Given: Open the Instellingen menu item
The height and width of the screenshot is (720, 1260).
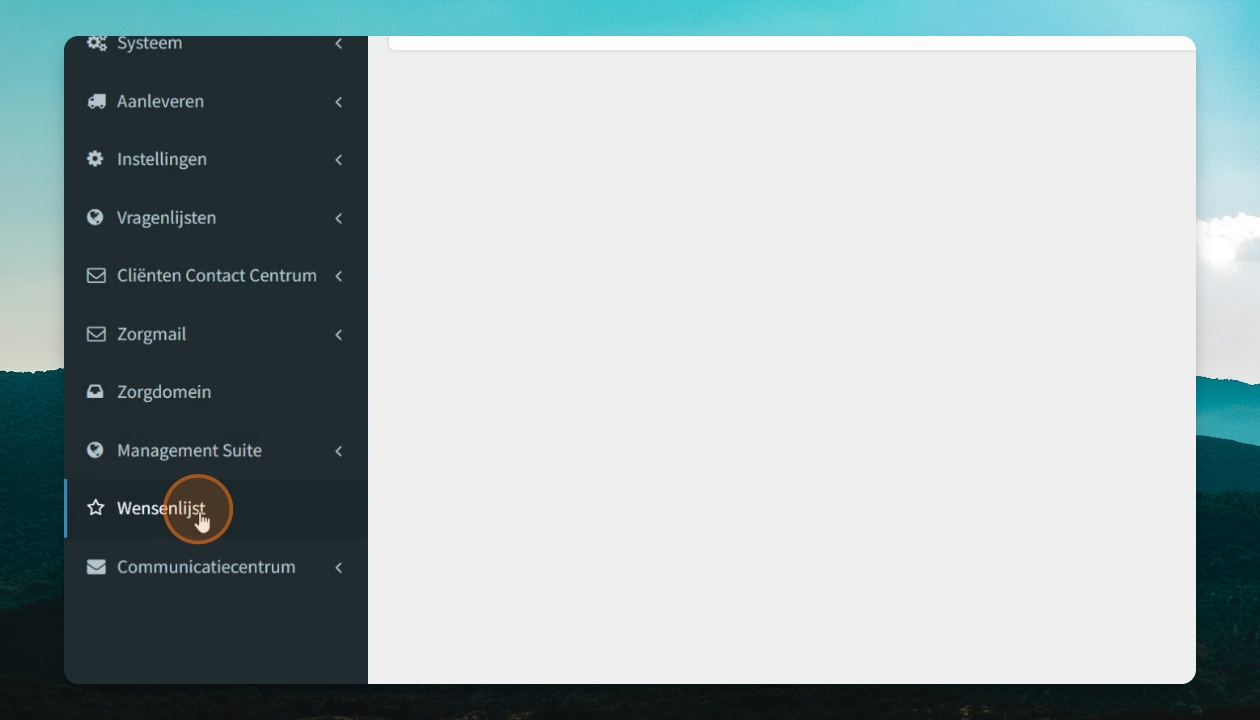Looking at the screenshot, I should coord(162,159).
